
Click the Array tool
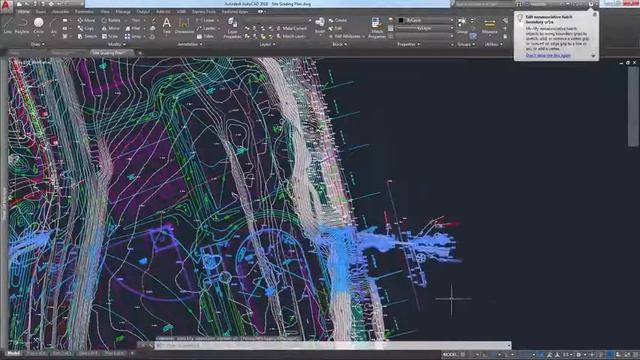point(133,36)
